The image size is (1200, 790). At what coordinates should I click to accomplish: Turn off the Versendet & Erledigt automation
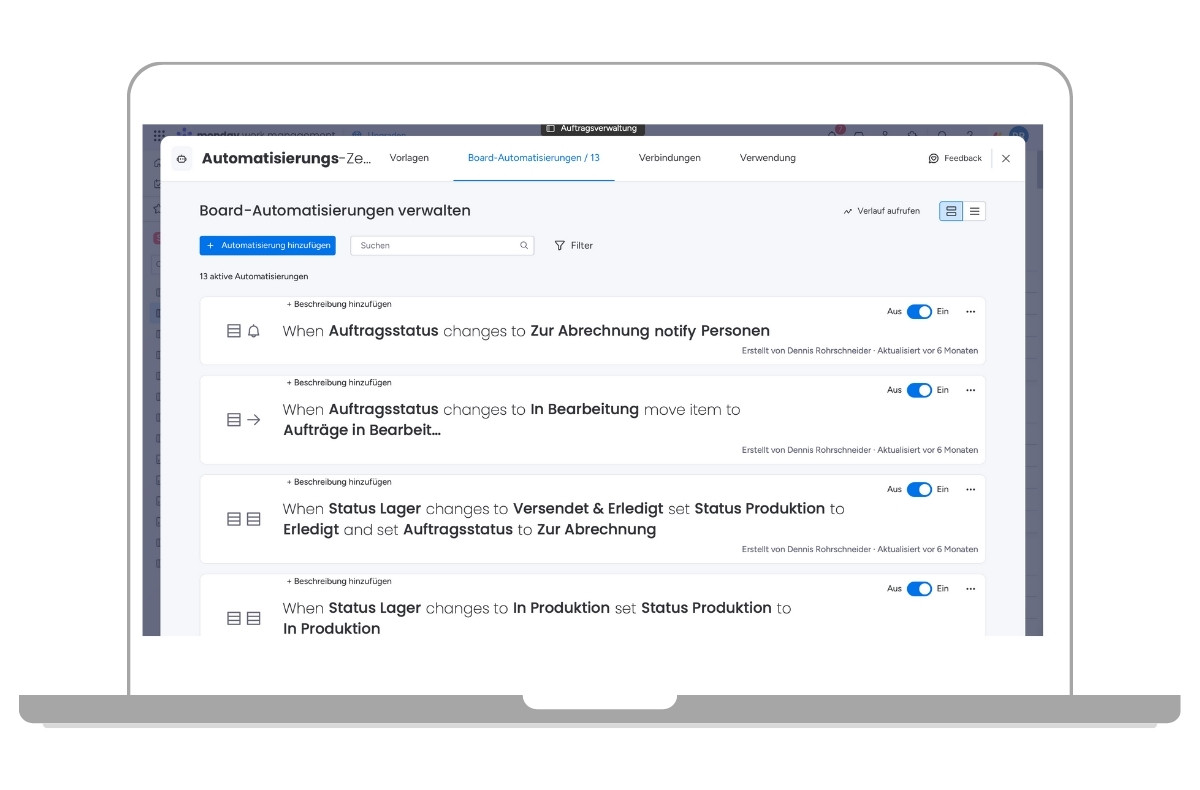(919, 489)
